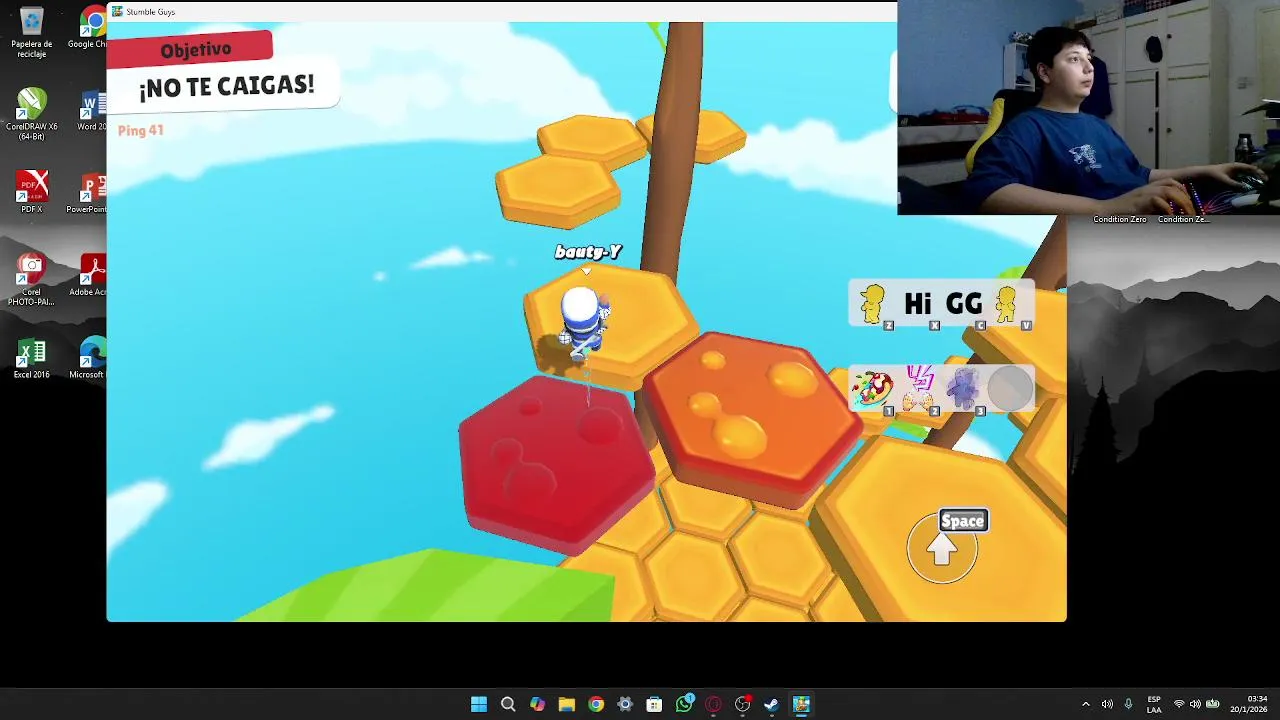Viewport: 1280px width, 720px height.
Task: Open Settings gear from the taskbar
Action: coord(625,704)
